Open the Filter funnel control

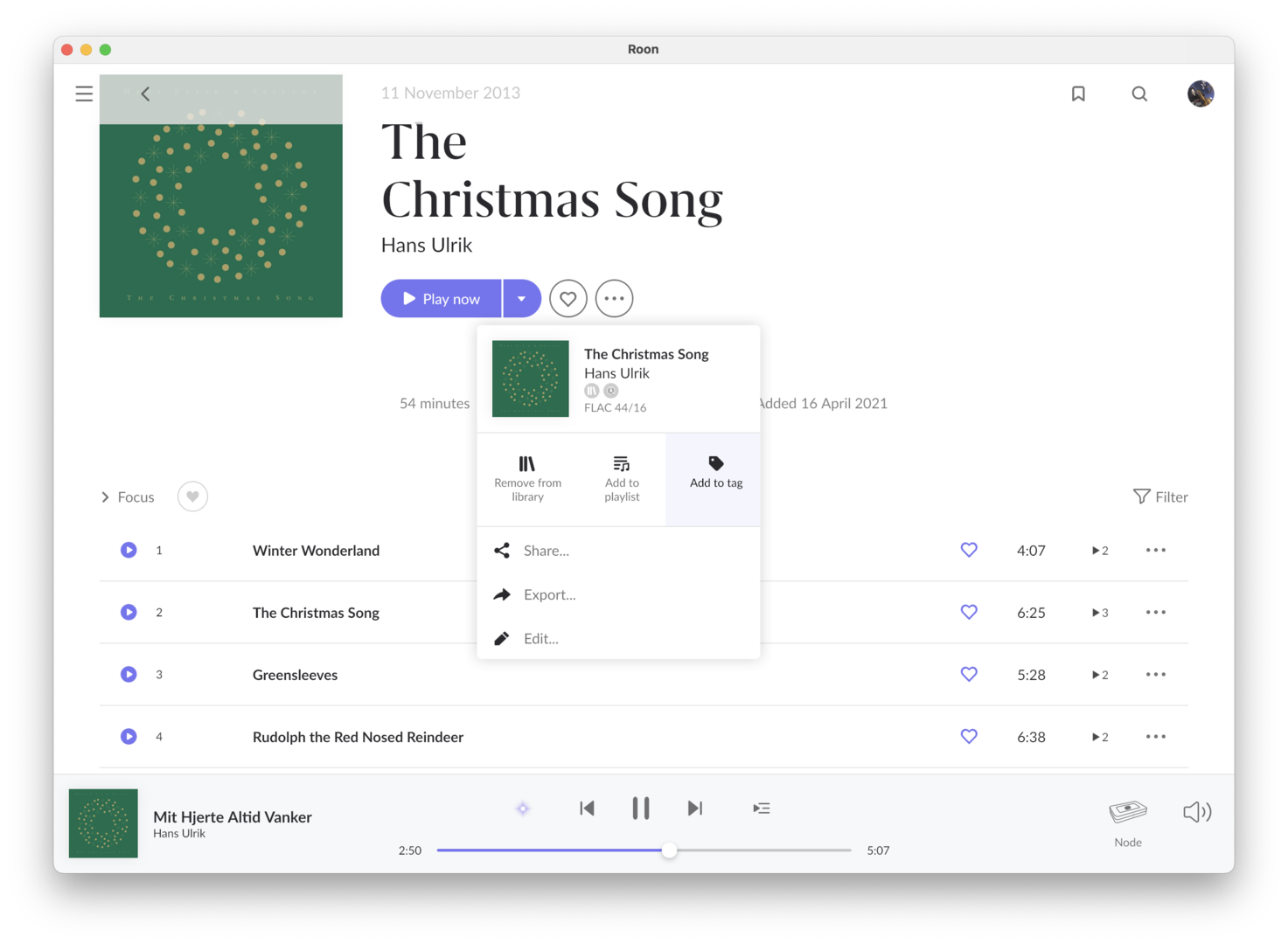(x=1160, y=496)
